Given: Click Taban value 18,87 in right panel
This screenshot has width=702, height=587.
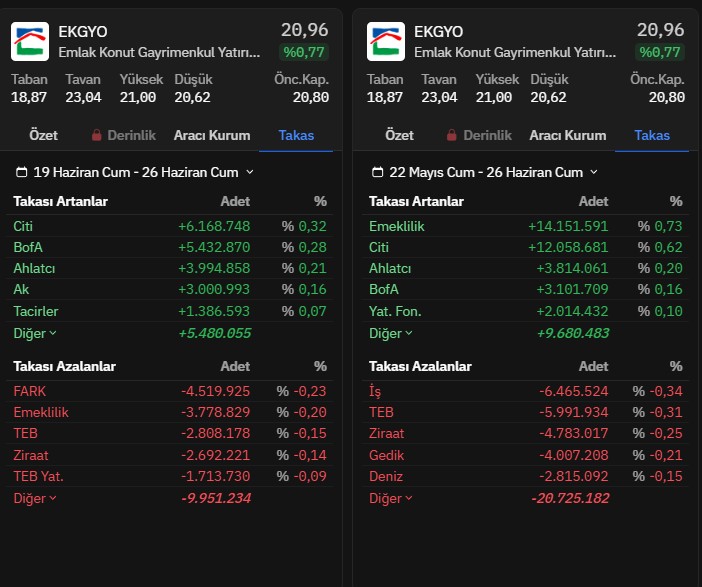Looking at the screenshot, I should (x=385, y=97).
